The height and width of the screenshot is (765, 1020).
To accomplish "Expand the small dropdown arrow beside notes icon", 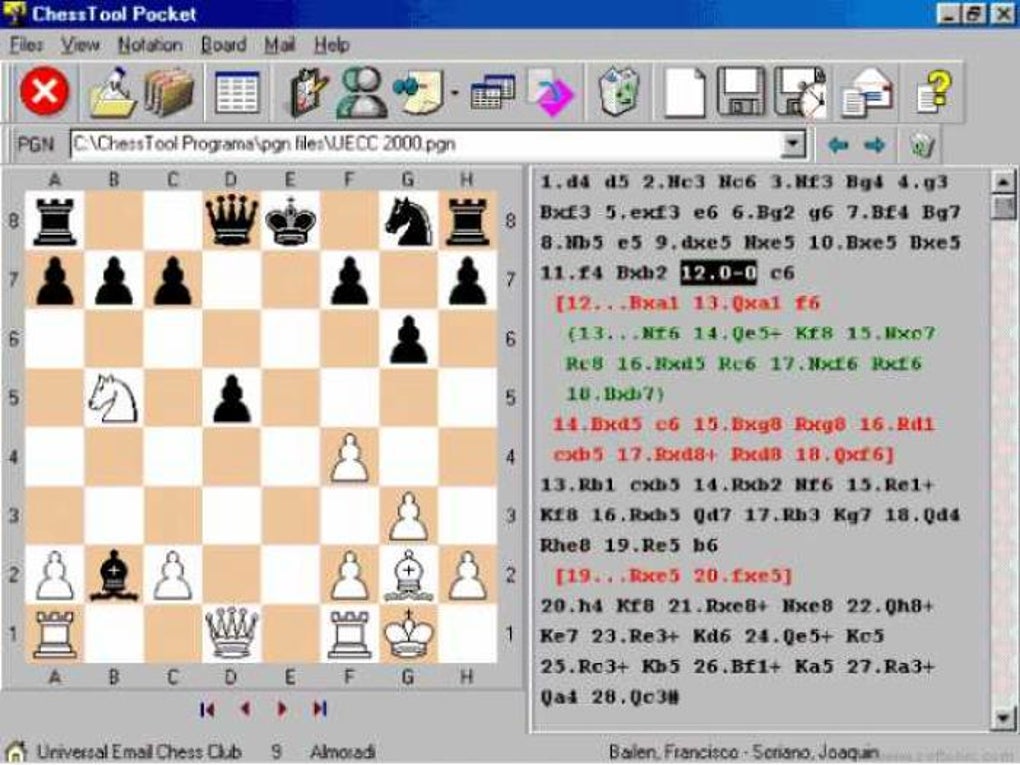I will (455, 92).
